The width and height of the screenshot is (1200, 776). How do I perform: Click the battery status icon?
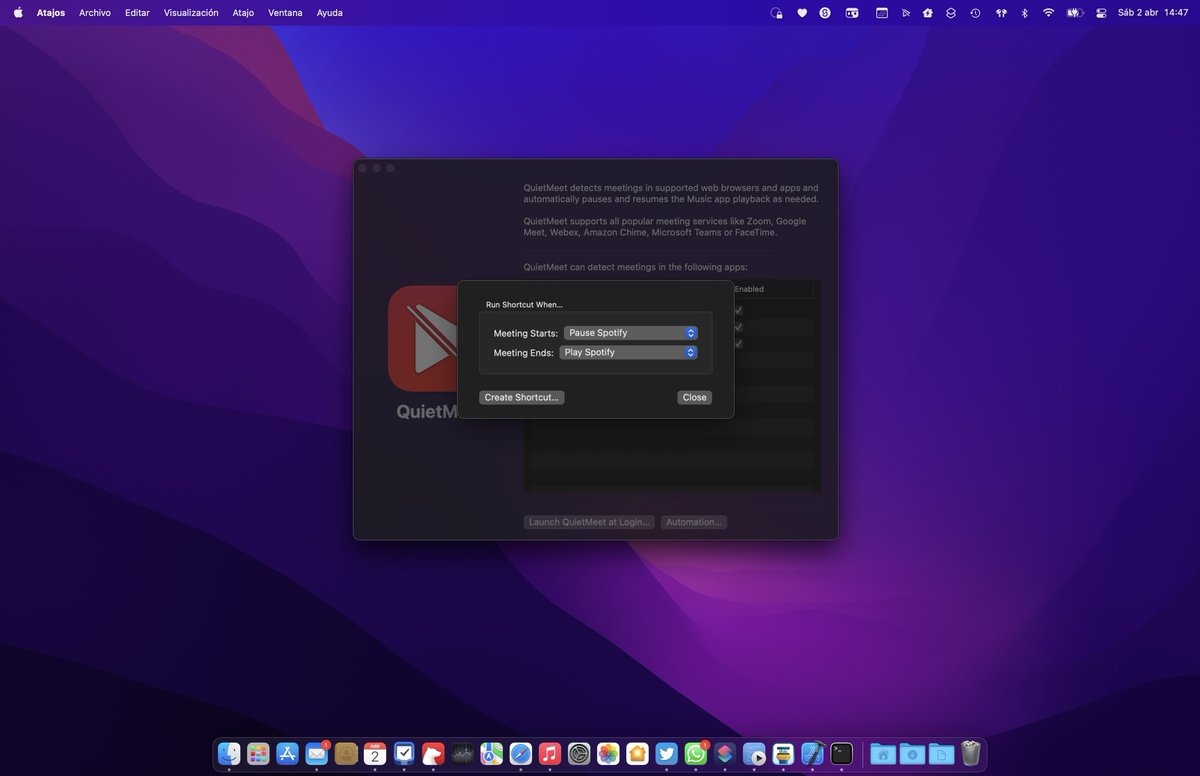1075,13
